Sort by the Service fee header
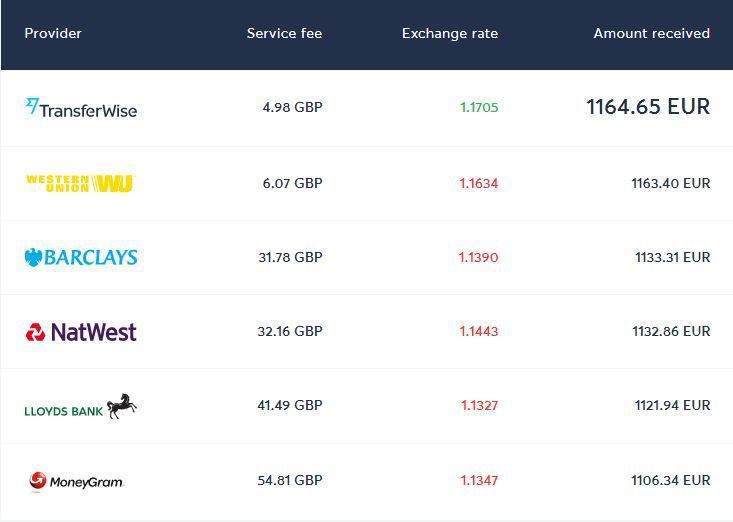This screenshot has width=733, height=522. (284, 33)
